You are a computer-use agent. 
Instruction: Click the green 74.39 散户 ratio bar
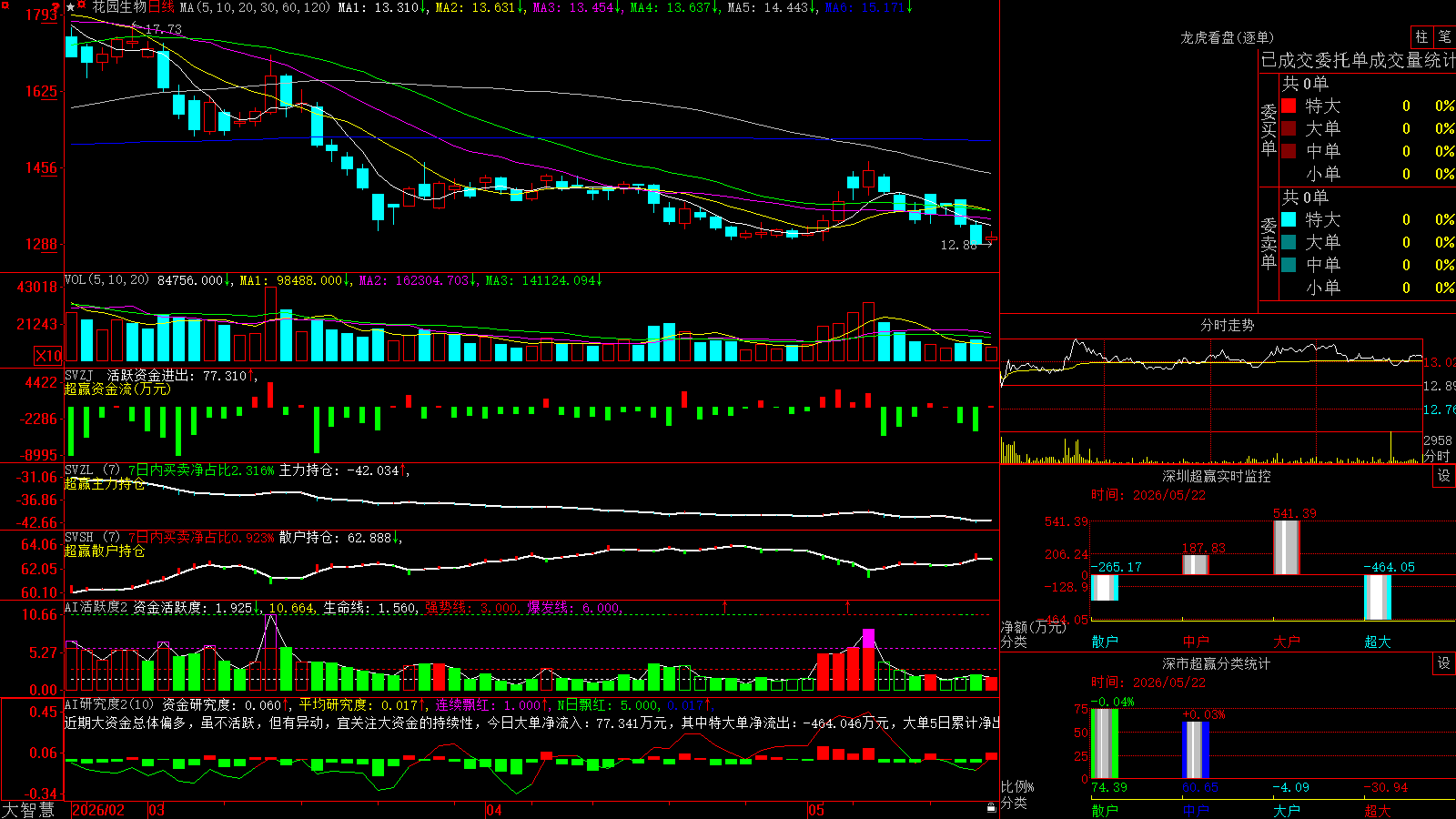(x=1105, y=743)
